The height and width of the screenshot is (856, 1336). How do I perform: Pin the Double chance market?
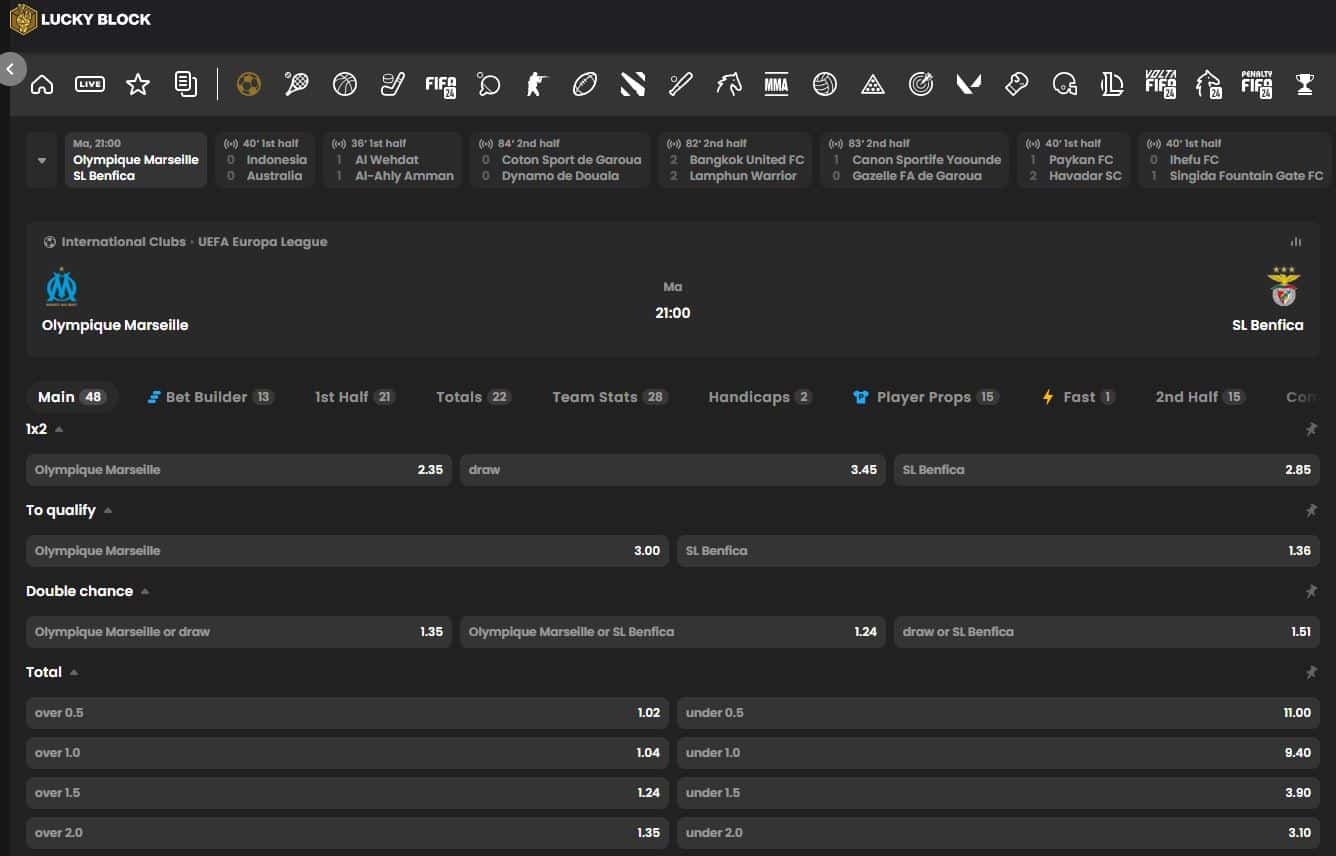(1311, 591)
